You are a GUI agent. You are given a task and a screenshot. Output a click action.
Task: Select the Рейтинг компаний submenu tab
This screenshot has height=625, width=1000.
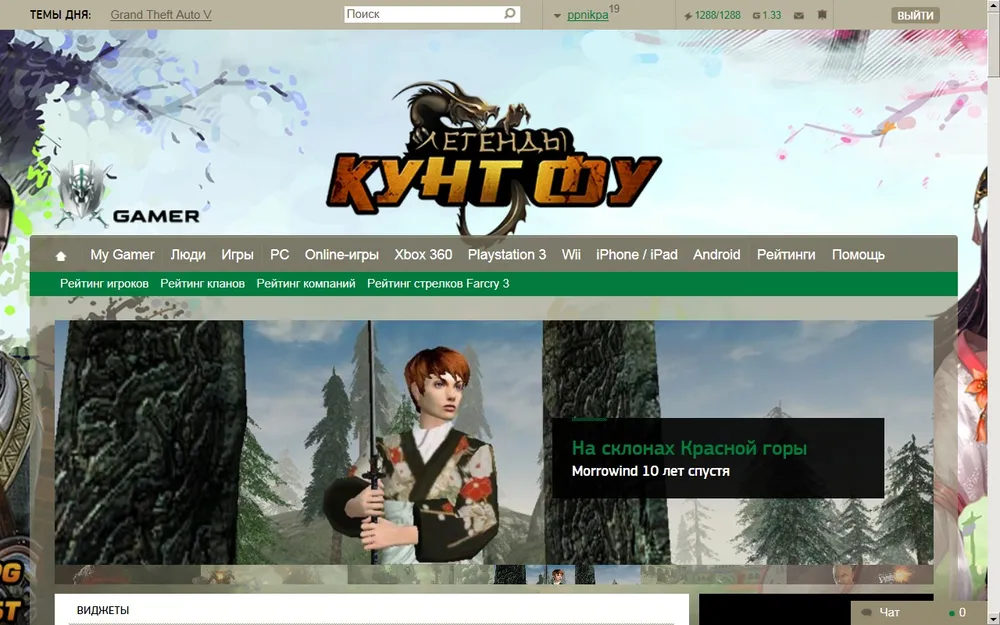(x=305, y=284)
